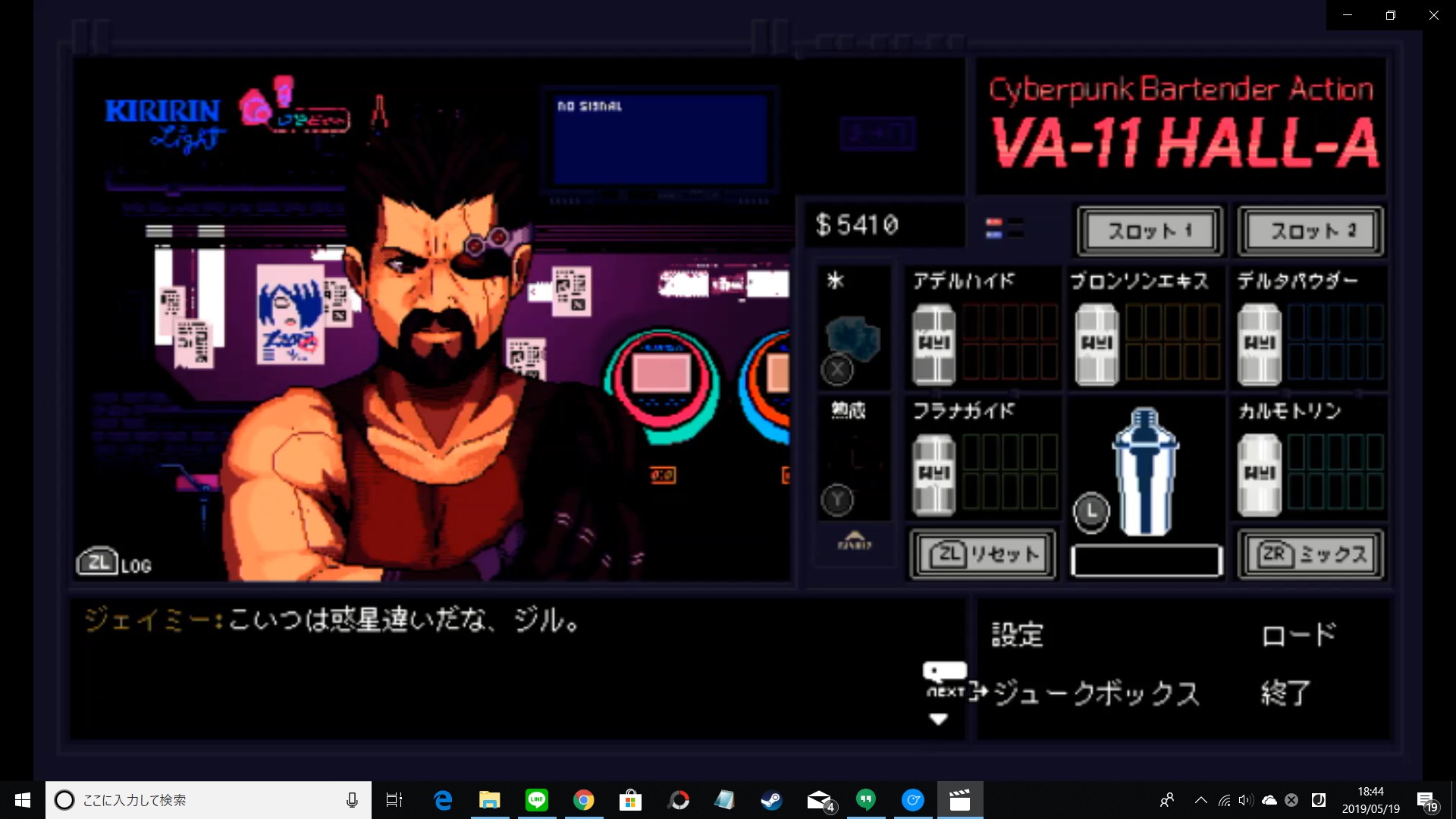Open LINE app from taskbar

[x=537, y=800]
